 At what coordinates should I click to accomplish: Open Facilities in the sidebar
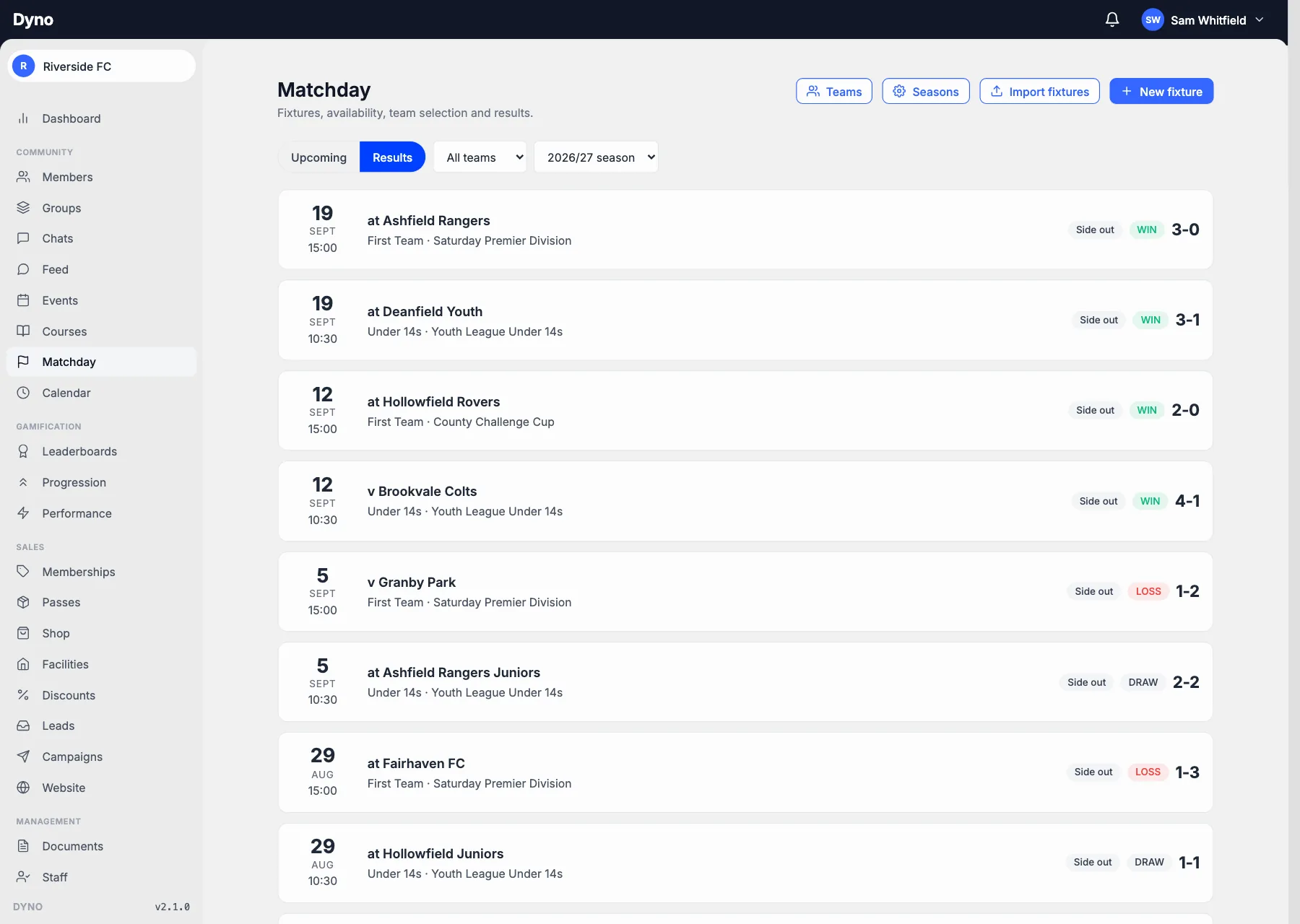pos(102,664)
